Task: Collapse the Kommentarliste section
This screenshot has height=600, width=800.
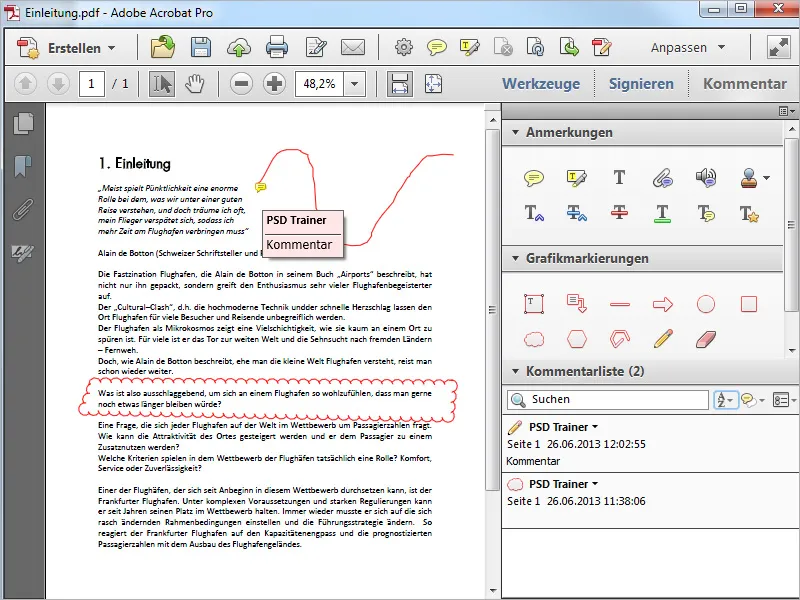Action: 515,371
